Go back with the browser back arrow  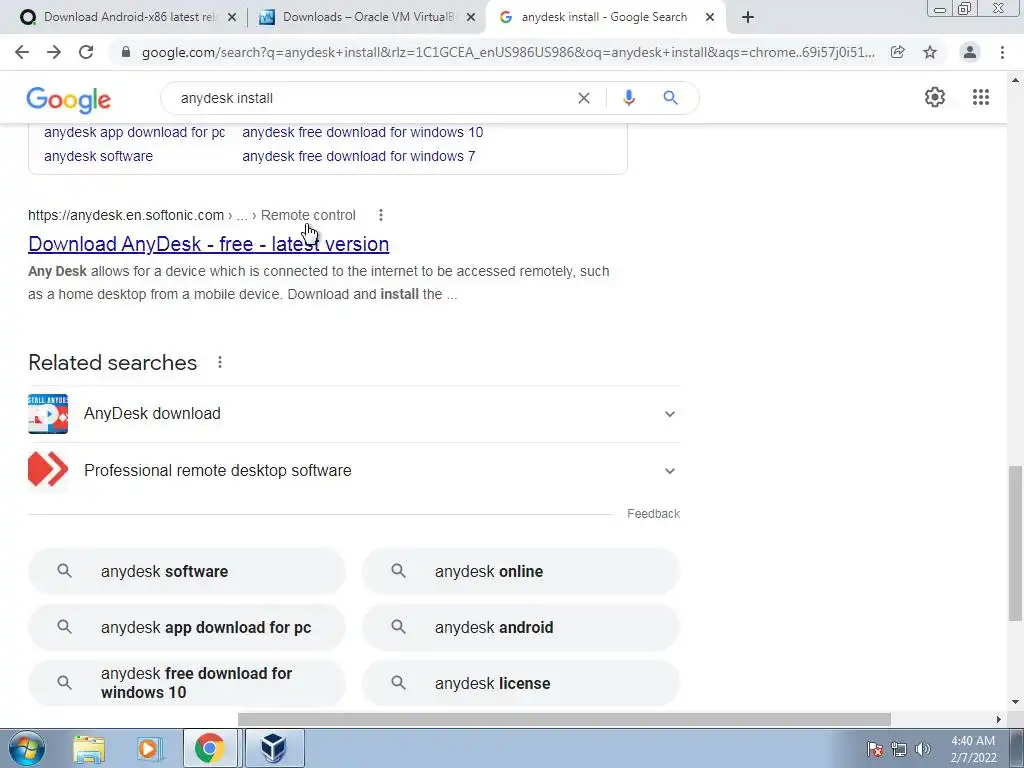click(x=22, y=52)
